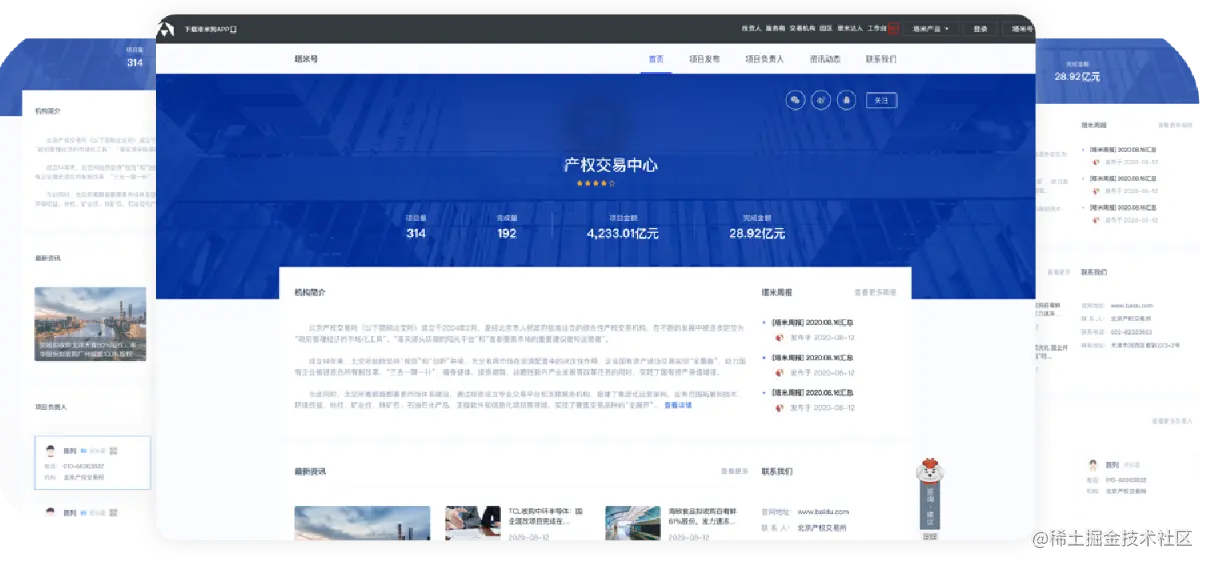This screenshot has width=1210, height=566.
Task: Click the 海欣食品 article thumbnail
Action: coord(633,523)
